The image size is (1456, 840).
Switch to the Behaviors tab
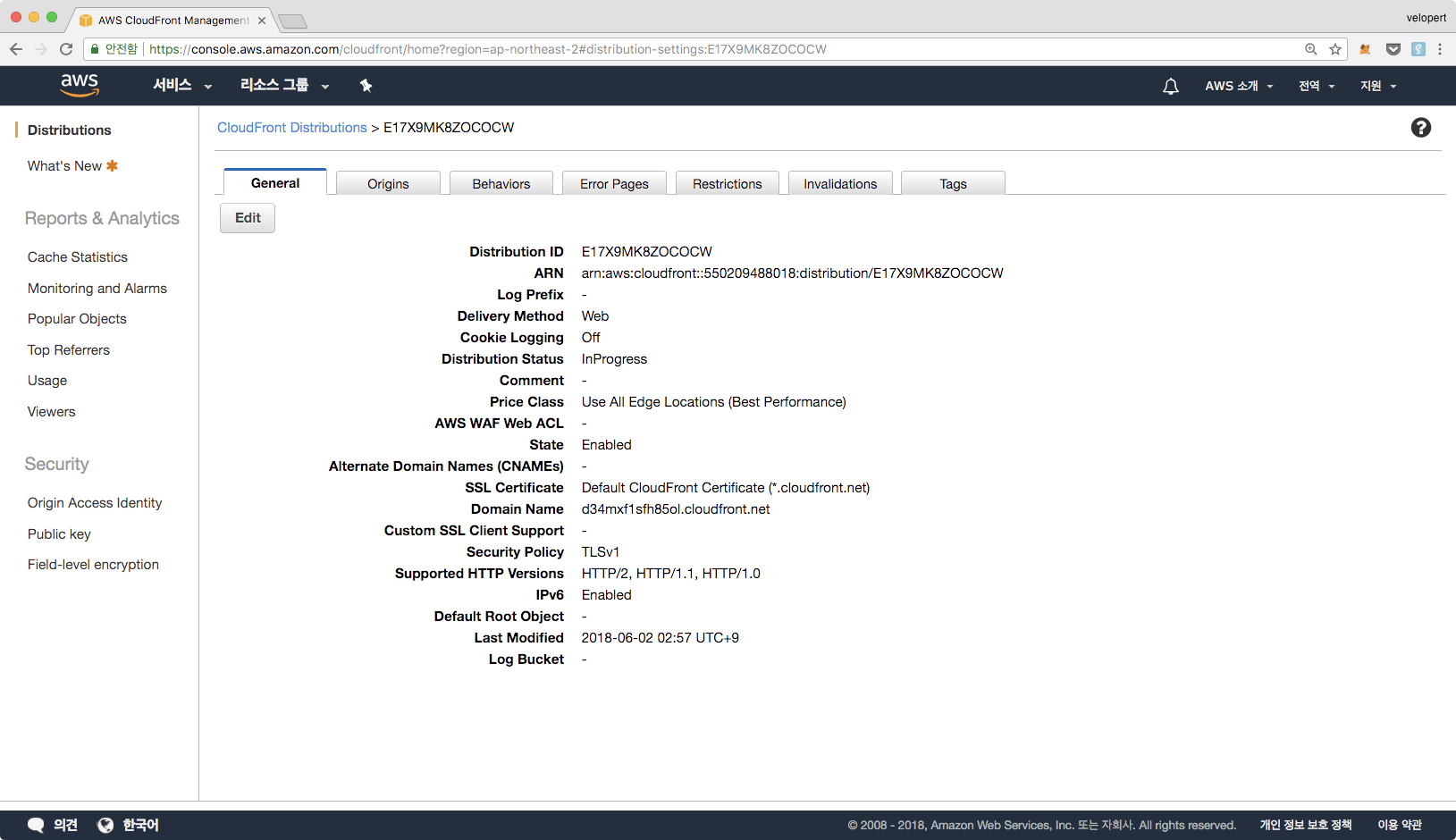click(x=501, y=183)
